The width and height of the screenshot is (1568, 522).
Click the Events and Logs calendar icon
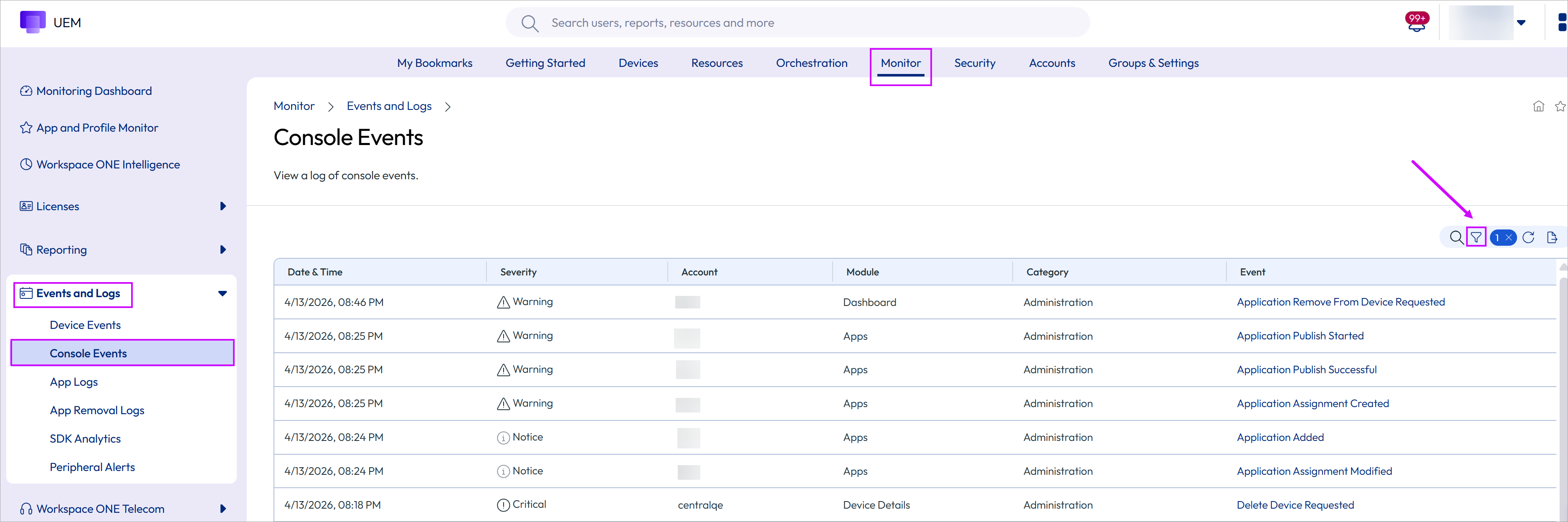[26, 293]
